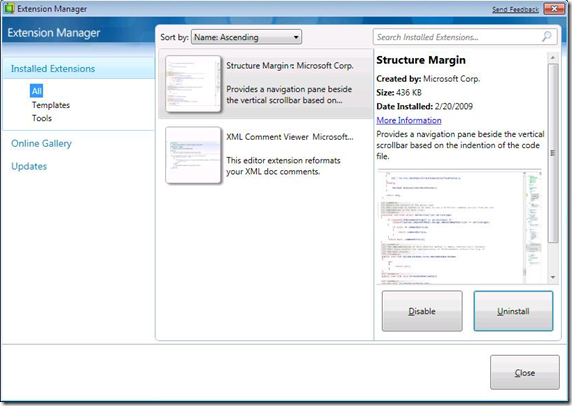Click the Extension Manager title bar icon
Viewport: 572px width, 406px height.
coord(9,8)
